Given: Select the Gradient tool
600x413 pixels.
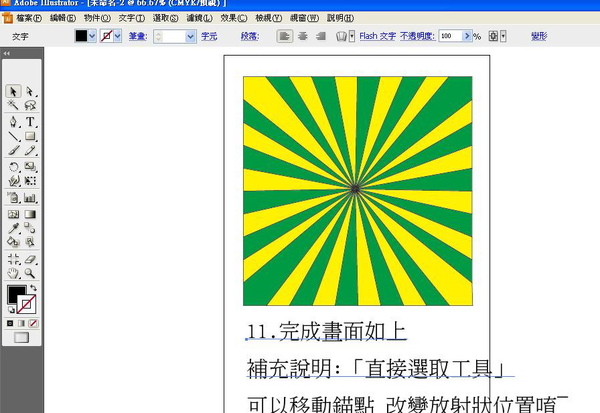Looking at the screenshot, I should 30,214.
